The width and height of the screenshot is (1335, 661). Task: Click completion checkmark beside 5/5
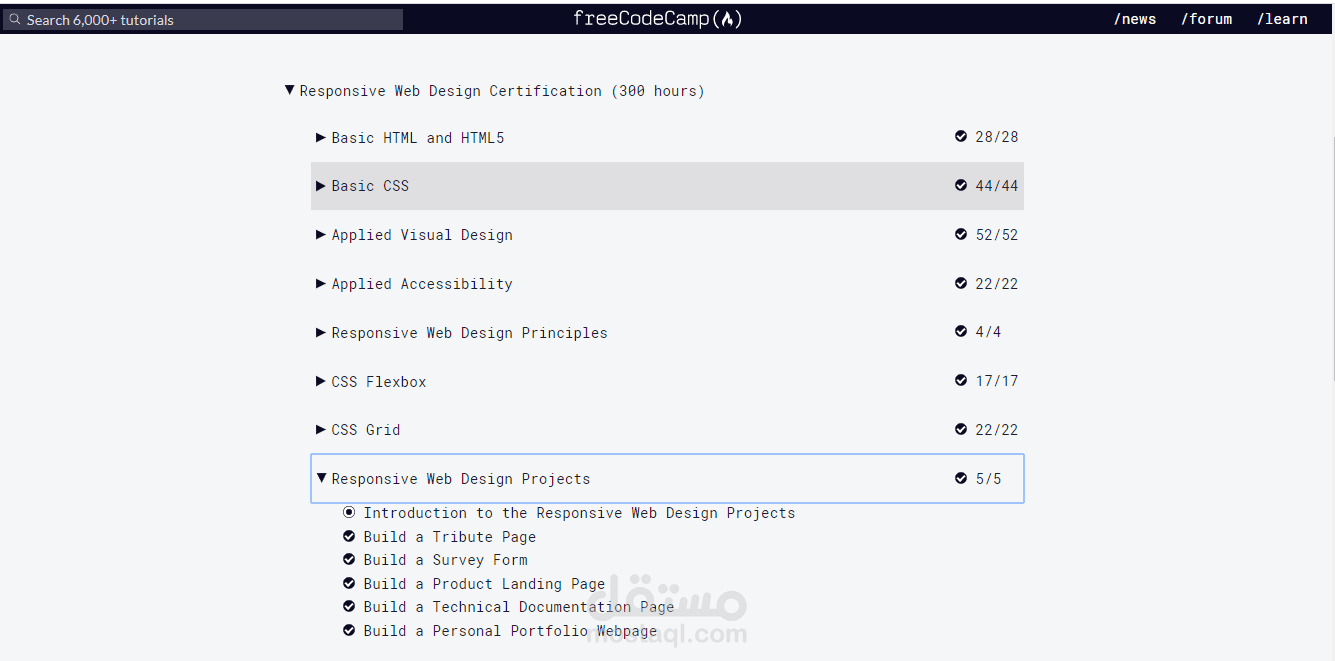pos(961,479)
